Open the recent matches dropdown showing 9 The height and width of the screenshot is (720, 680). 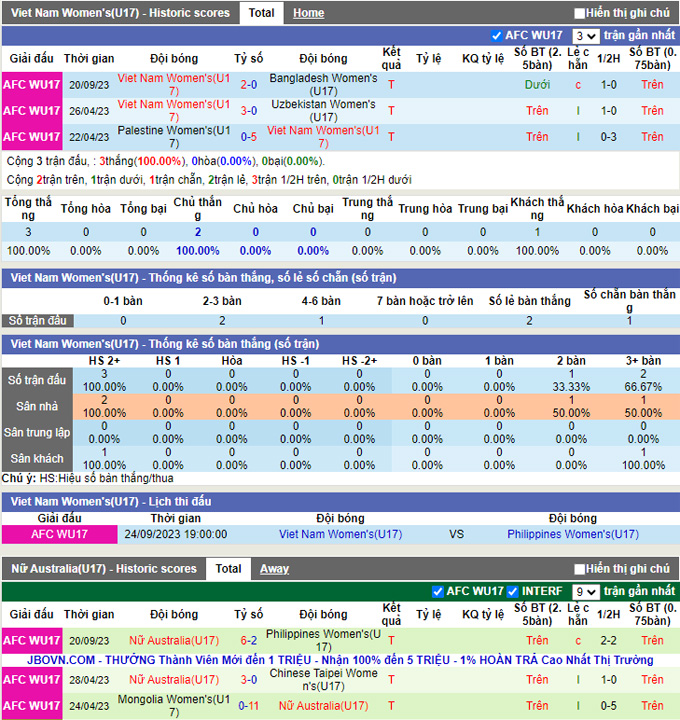coord(587,592)
